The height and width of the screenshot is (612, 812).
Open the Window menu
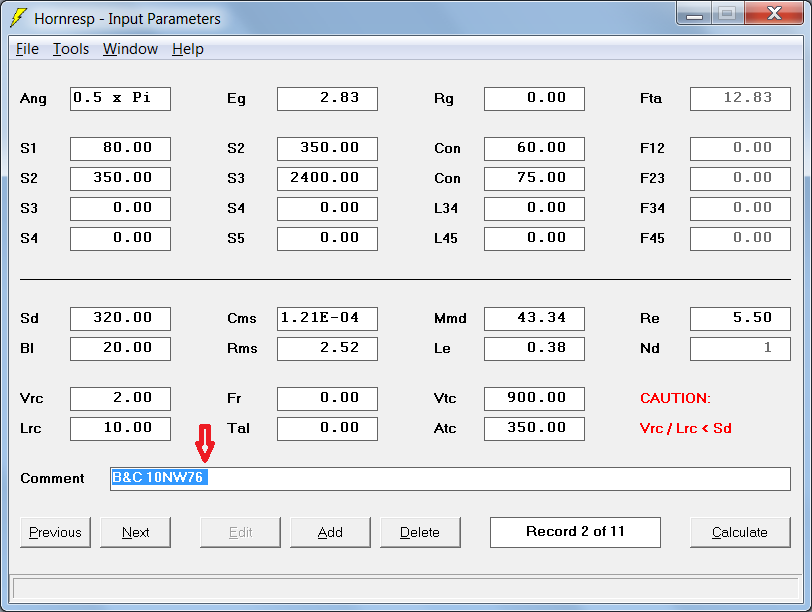click(130, 49)
